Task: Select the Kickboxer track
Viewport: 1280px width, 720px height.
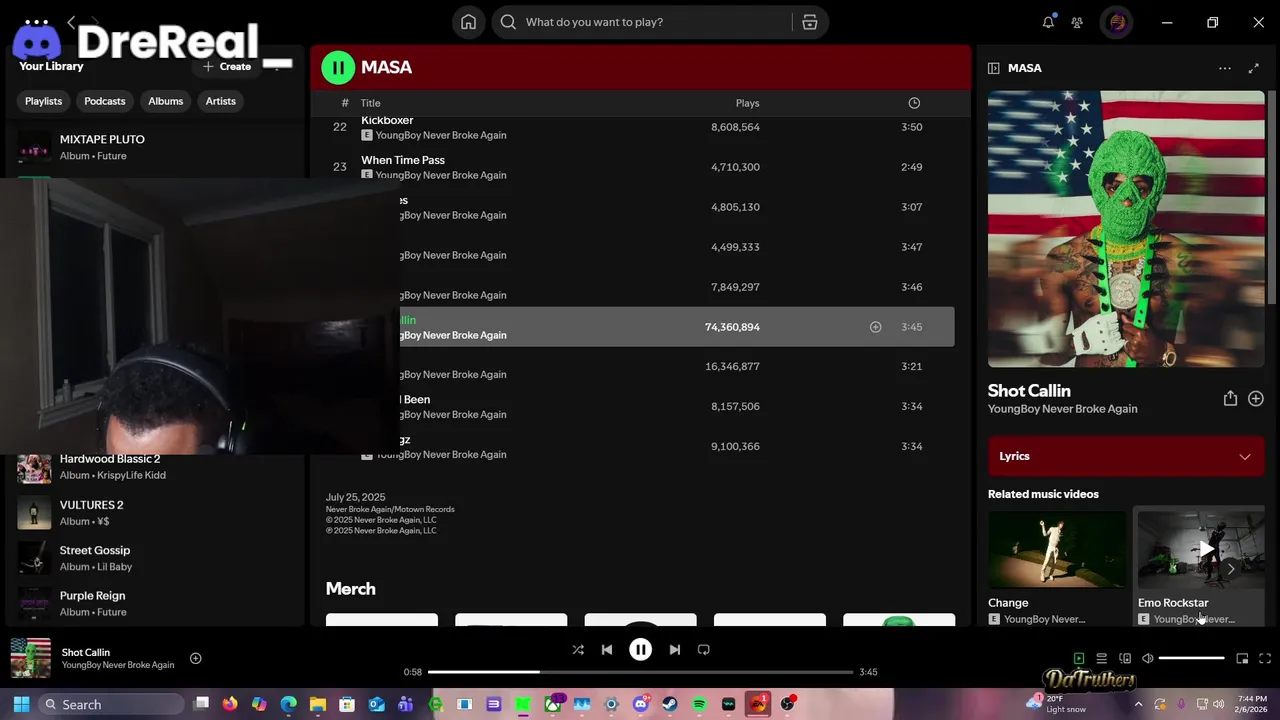Action: 387,121
